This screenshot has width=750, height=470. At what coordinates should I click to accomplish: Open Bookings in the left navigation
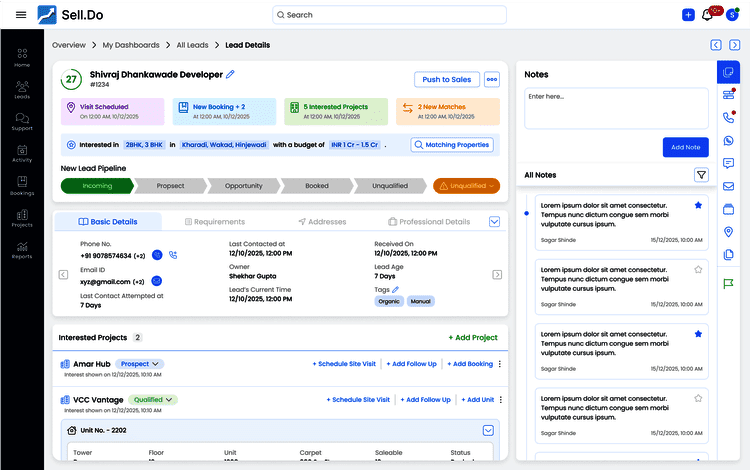[x=22, y=186]
